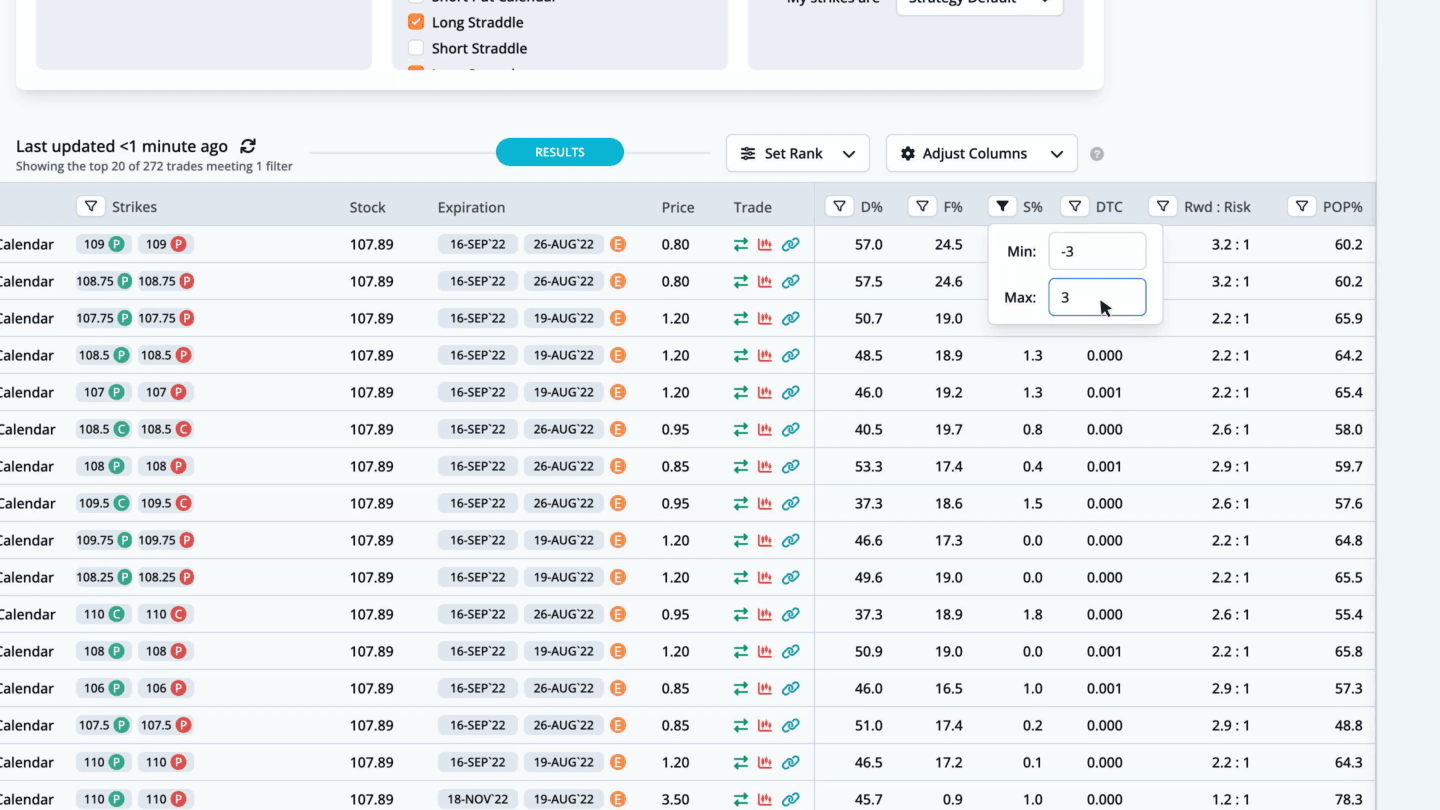This screenshot has height=810, width=1440.
Task: Uncheck the Long Straddle checkbox
Action: coord(416,22)
